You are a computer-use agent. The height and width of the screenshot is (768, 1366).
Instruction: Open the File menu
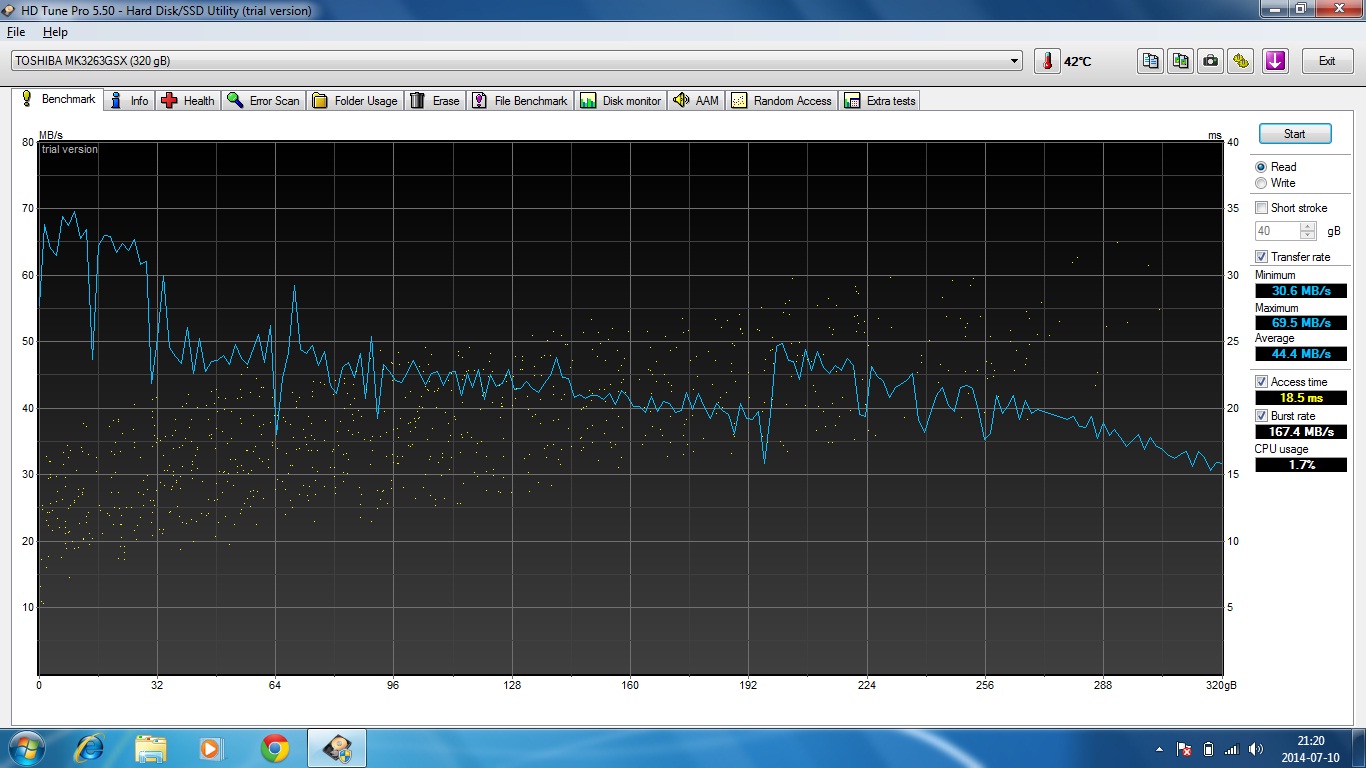pos(16,32)
